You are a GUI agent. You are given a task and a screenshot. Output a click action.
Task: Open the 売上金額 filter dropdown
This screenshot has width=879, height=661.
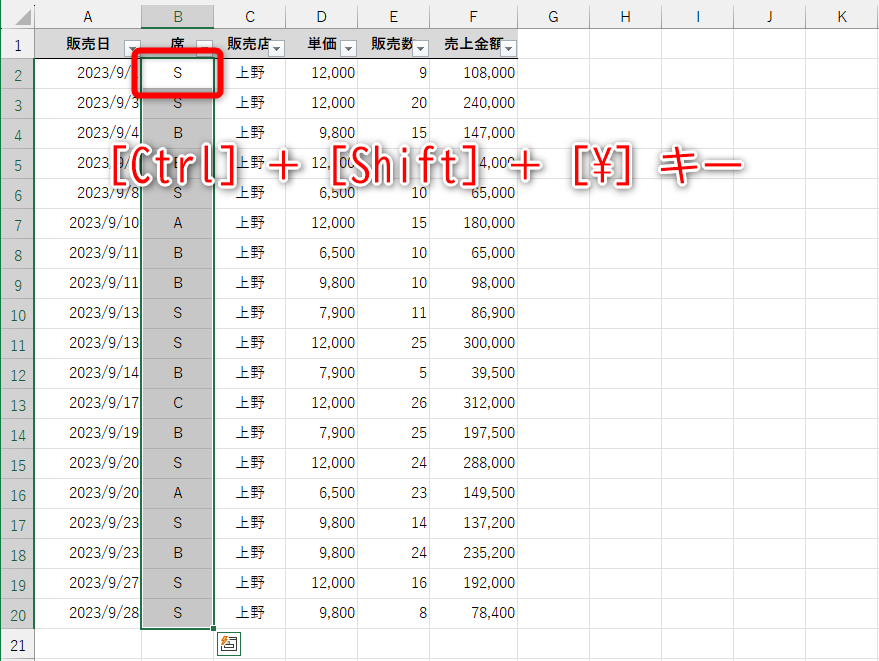click(509, 48)
